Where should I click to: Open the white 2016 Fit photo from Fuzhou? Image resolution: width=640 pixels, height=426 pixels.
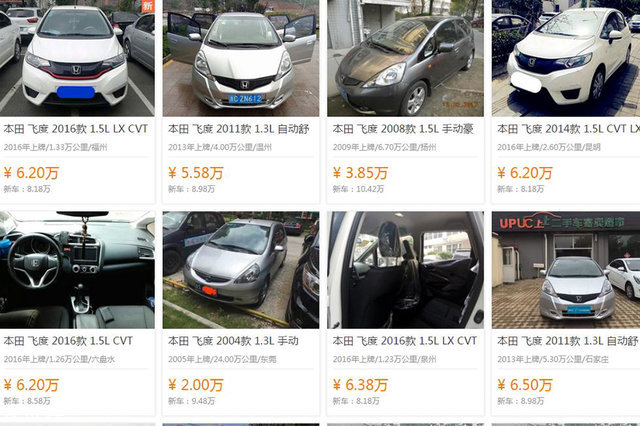(77, 58)
